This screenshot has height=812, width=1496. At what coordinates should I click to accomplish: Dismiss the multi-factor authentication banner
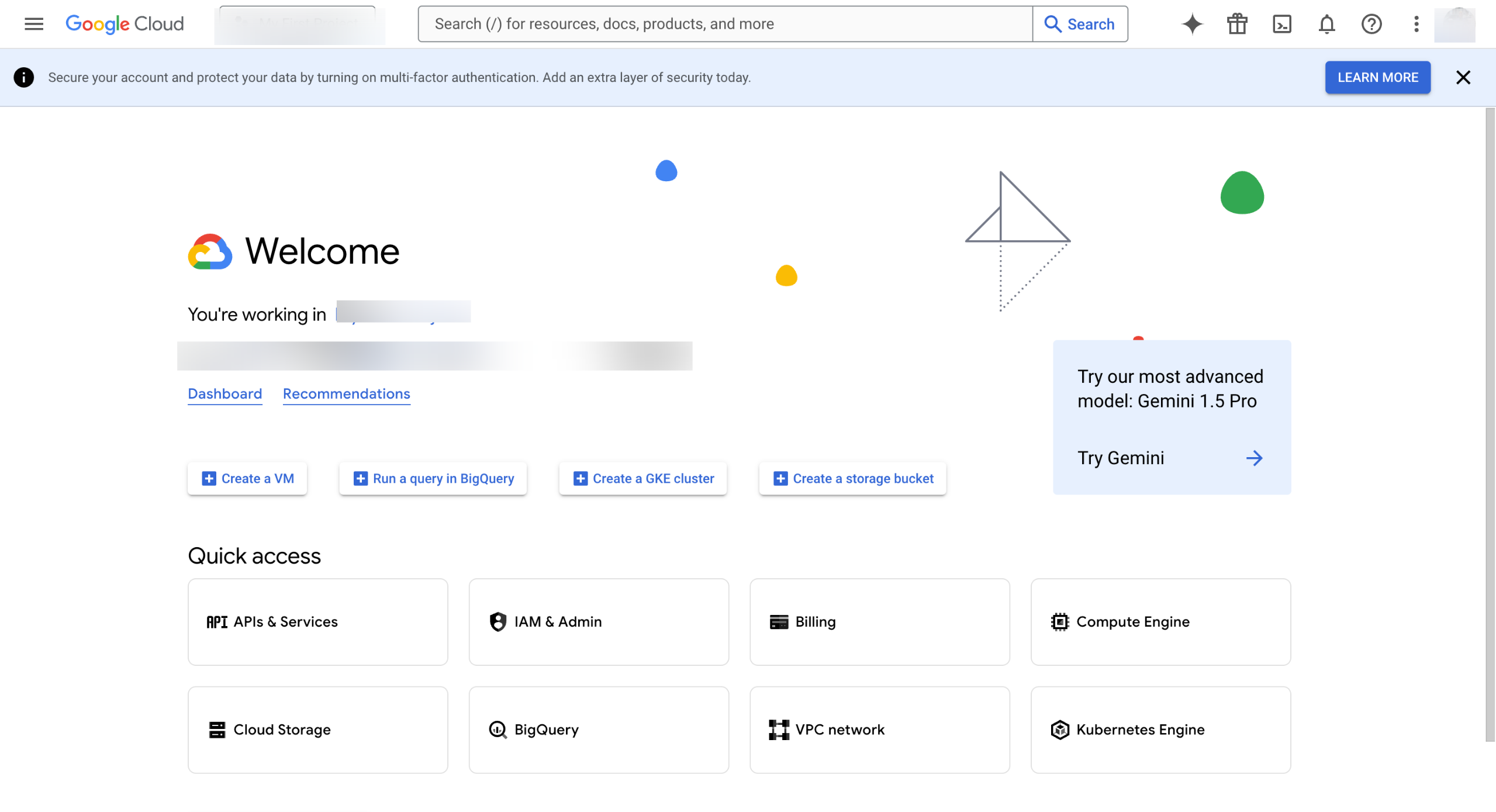pyautogui.click(x=1463, y=77)
